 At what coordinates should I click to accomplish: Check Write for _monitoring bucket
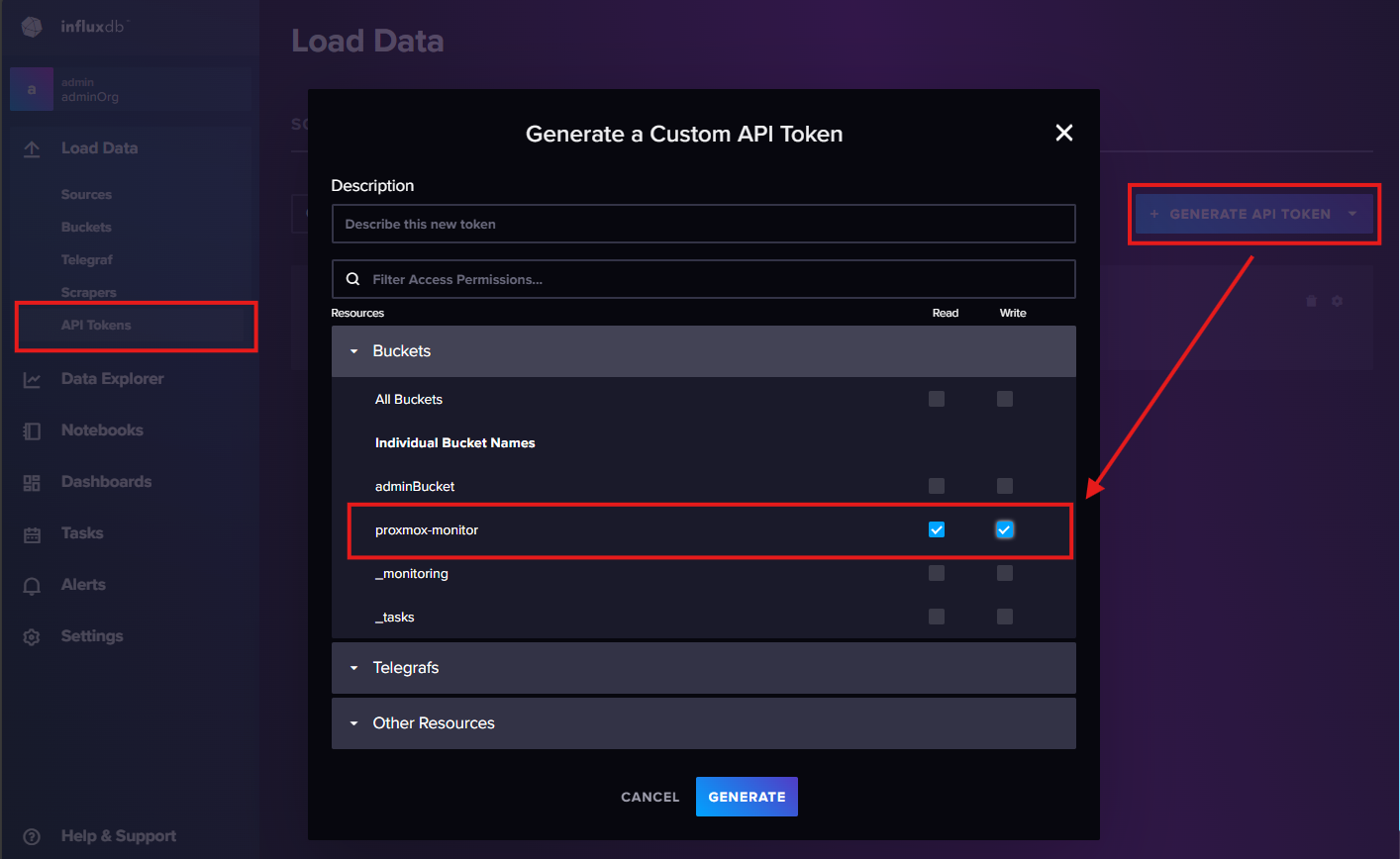[1005, 573]
